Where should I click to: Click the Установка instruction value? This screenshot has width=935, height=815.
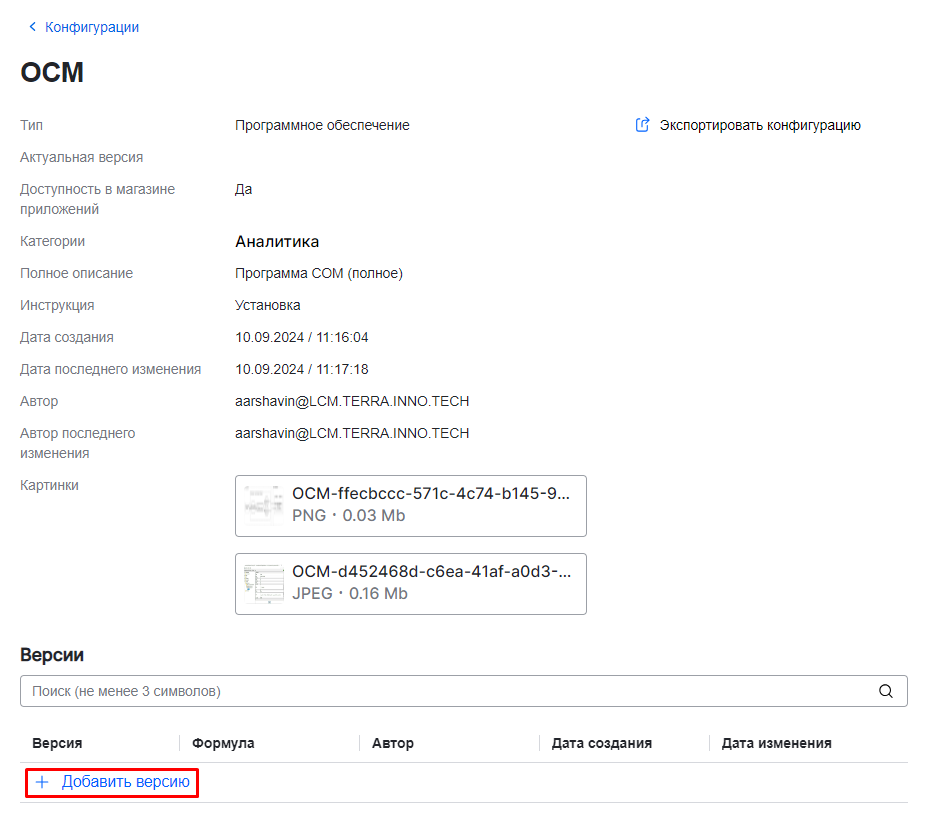coord(267,305)
